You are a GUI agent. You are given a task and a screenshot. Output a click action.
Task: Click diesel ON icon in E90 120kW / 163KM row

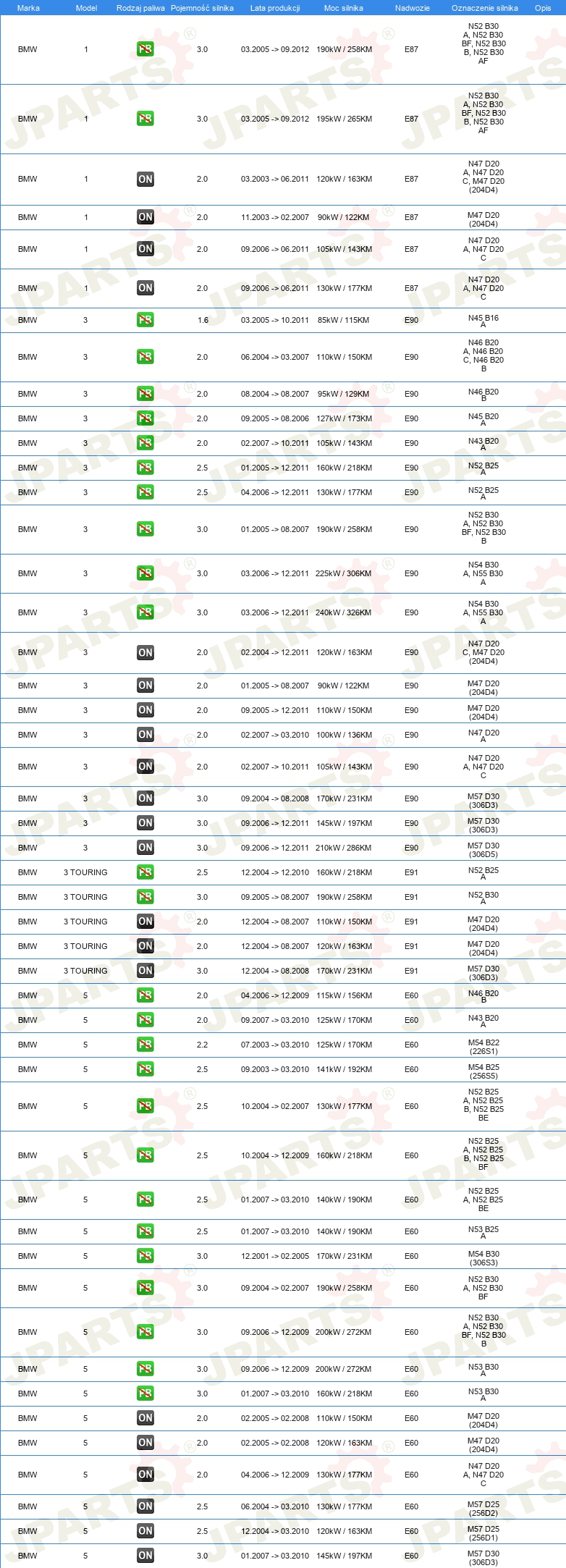145,653
